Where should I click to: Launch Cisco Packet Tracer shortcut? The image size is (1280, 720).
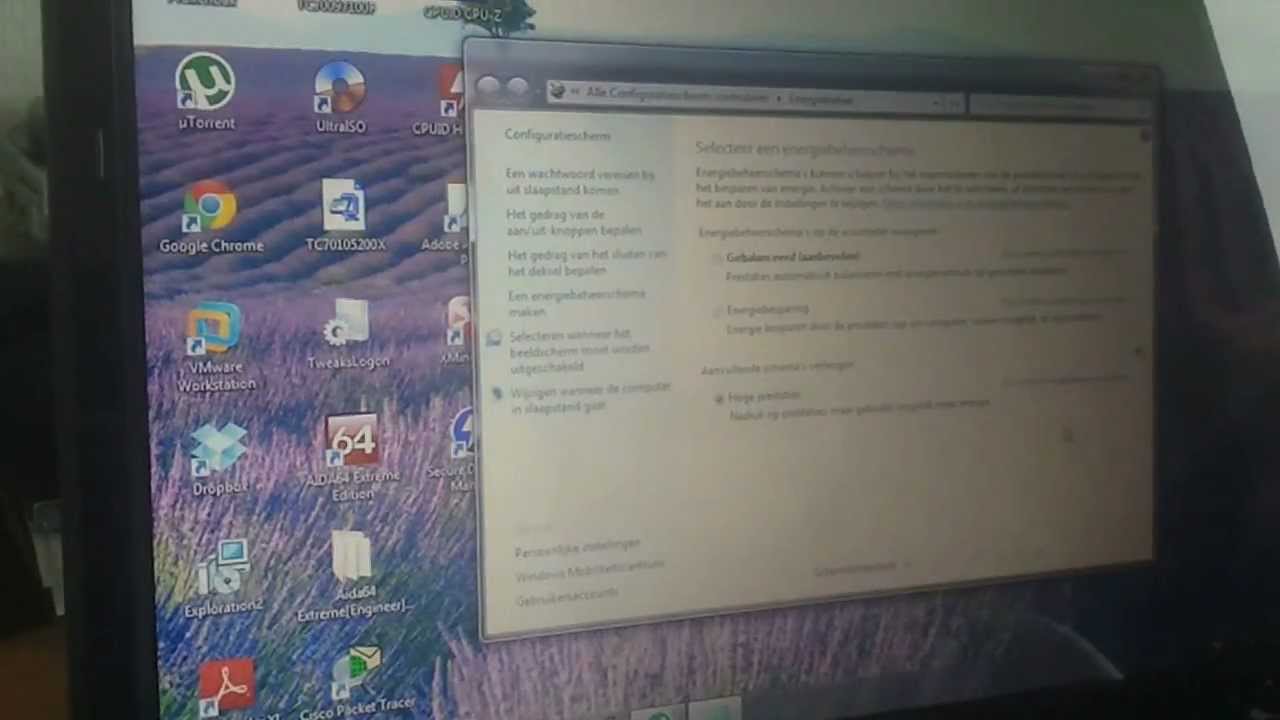tap(357, 682)
